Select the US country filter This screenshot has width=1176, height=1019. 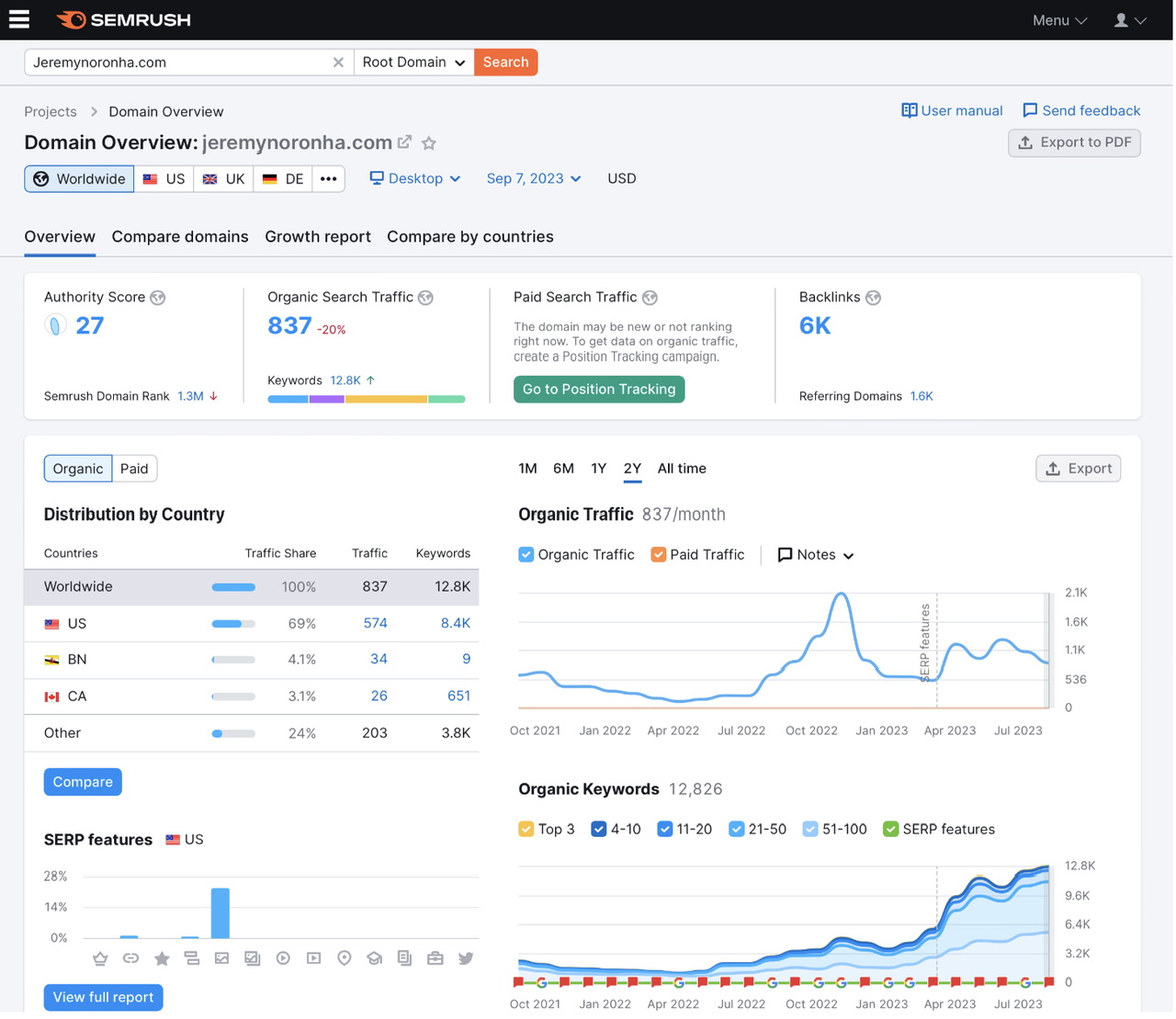point(164,179)
